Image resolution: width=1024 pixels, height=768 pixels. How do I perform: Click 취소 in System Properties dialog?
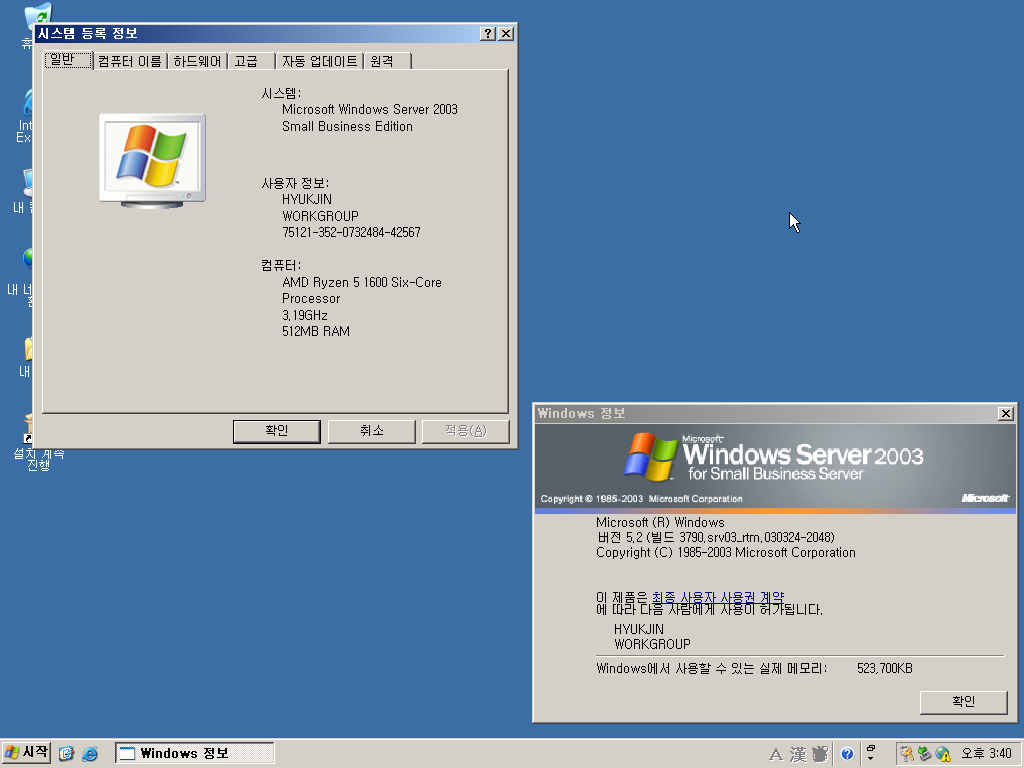click(371, 431)
